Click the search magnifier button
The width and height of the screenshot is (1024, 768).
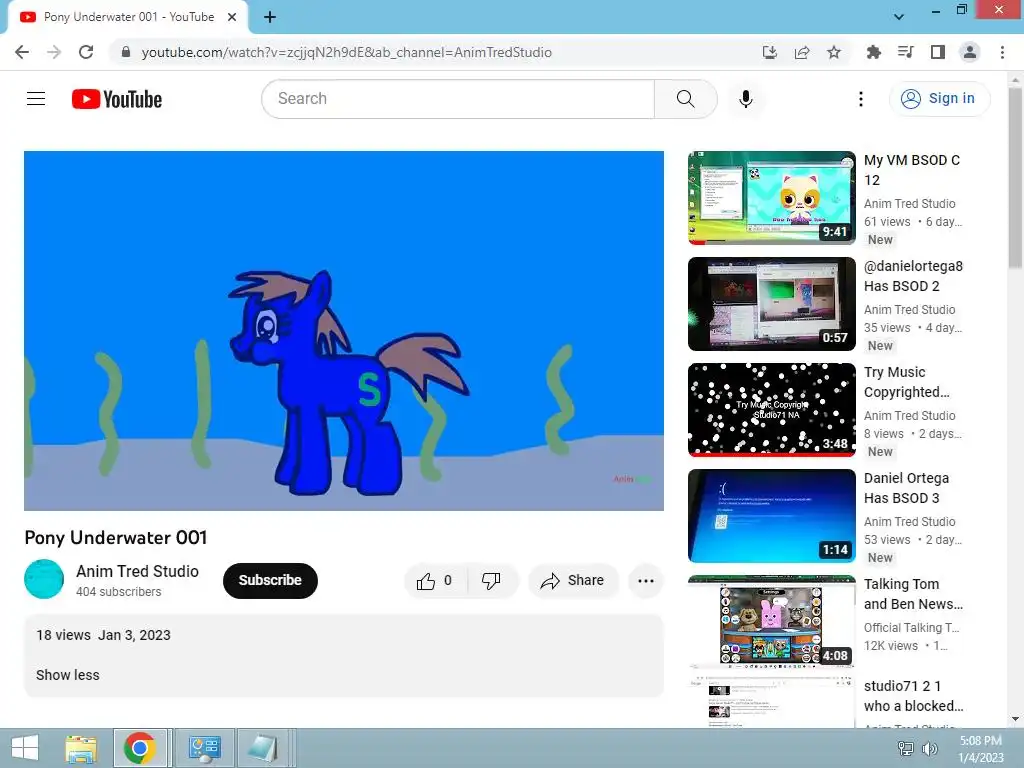click(x=685, y=99)
